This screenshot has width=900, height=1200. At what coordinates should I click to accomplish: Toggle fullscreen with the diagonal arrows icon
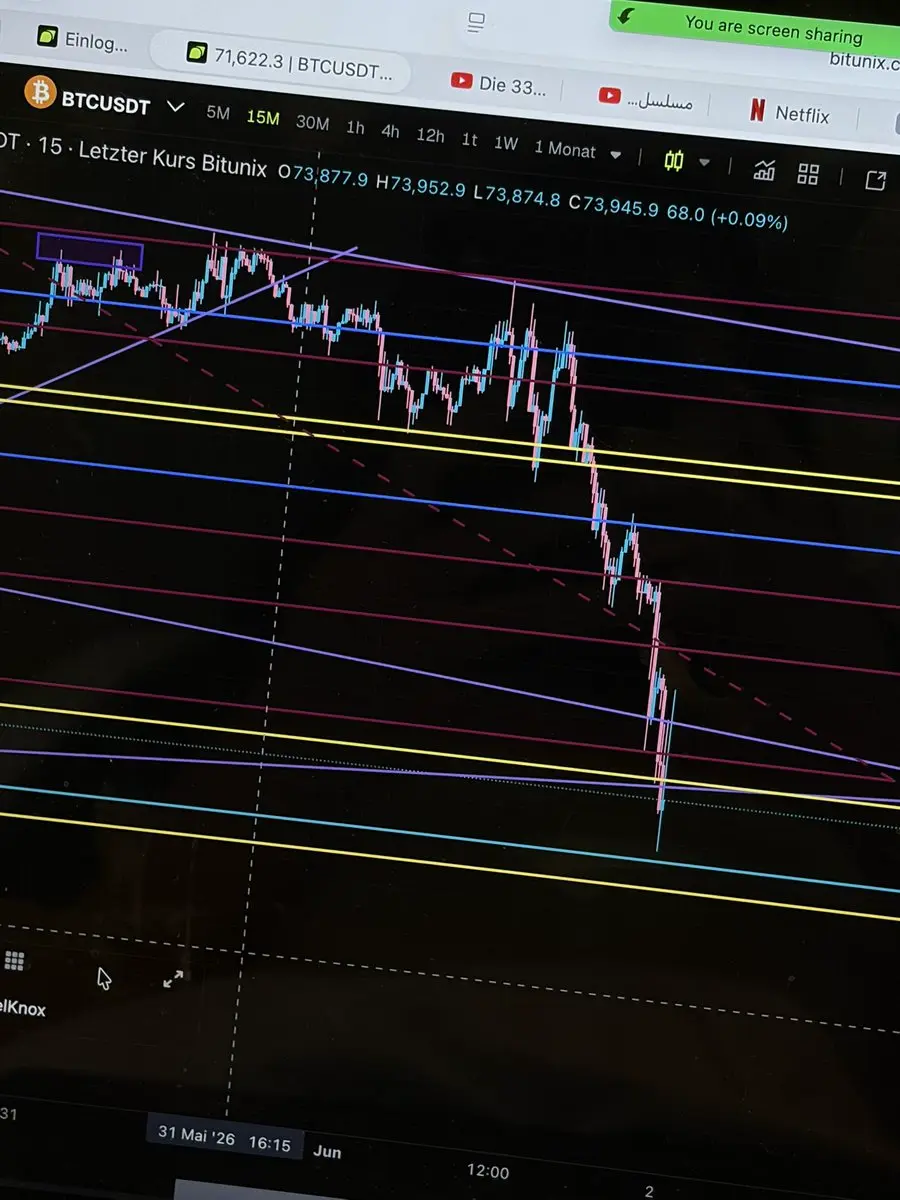pyautogui.click(x=173, y=979)
